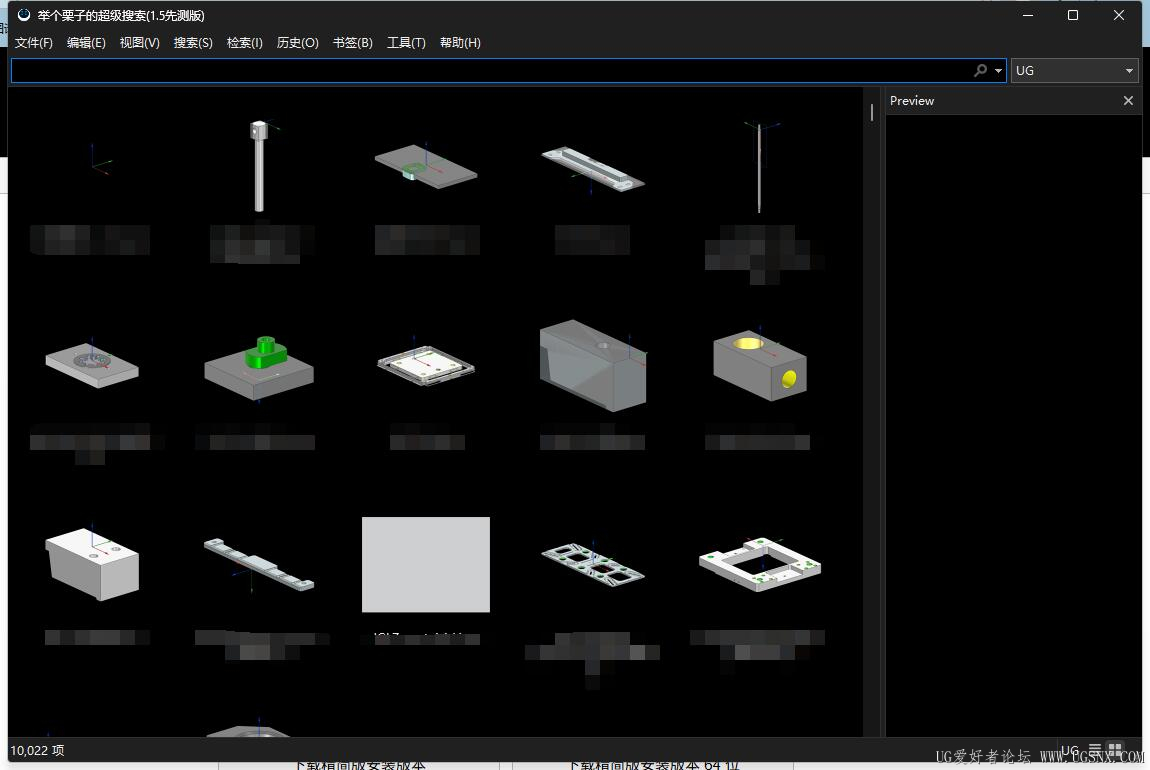Select the square framed plate with white center
1150x770 pixels.
coord(425,364)
